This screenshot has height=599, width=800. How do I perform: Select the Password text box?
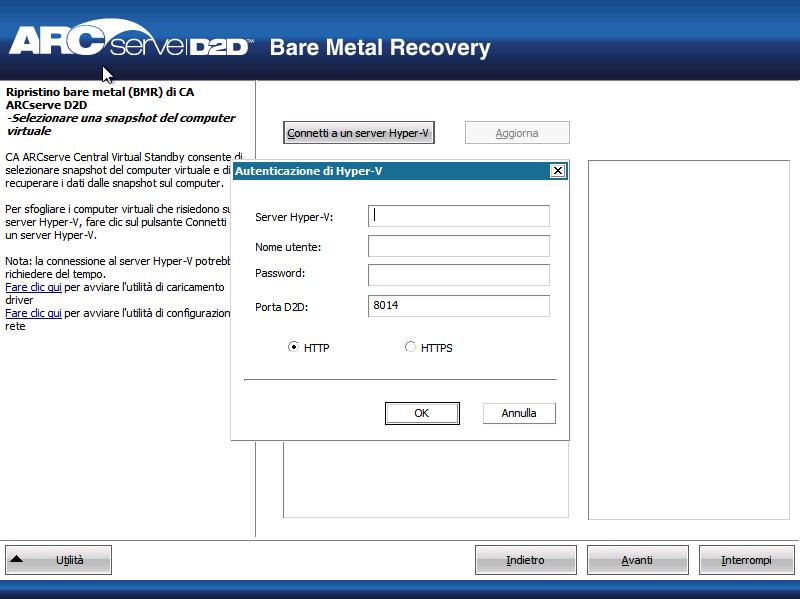click(459, 275)
